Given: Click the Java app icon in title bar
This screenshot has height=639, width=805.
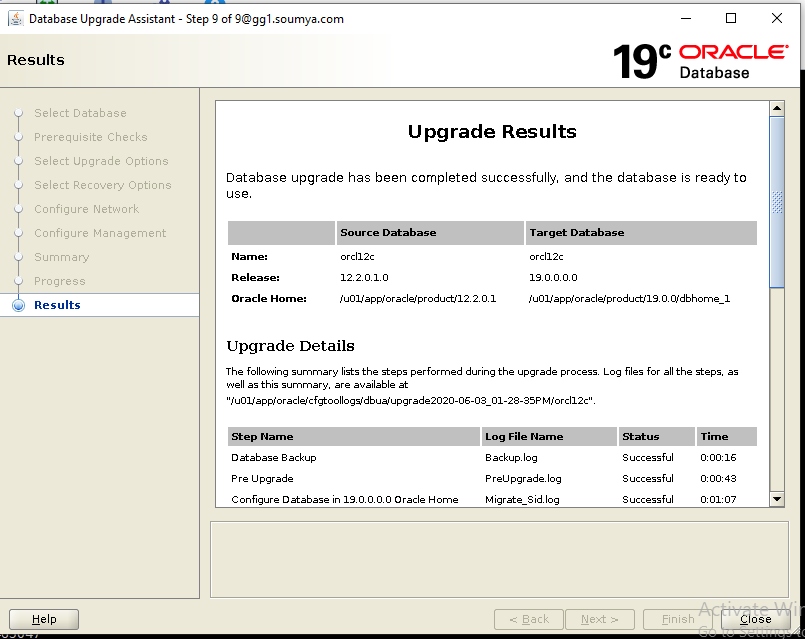Looking at the screenshot, I should [16, 19].
